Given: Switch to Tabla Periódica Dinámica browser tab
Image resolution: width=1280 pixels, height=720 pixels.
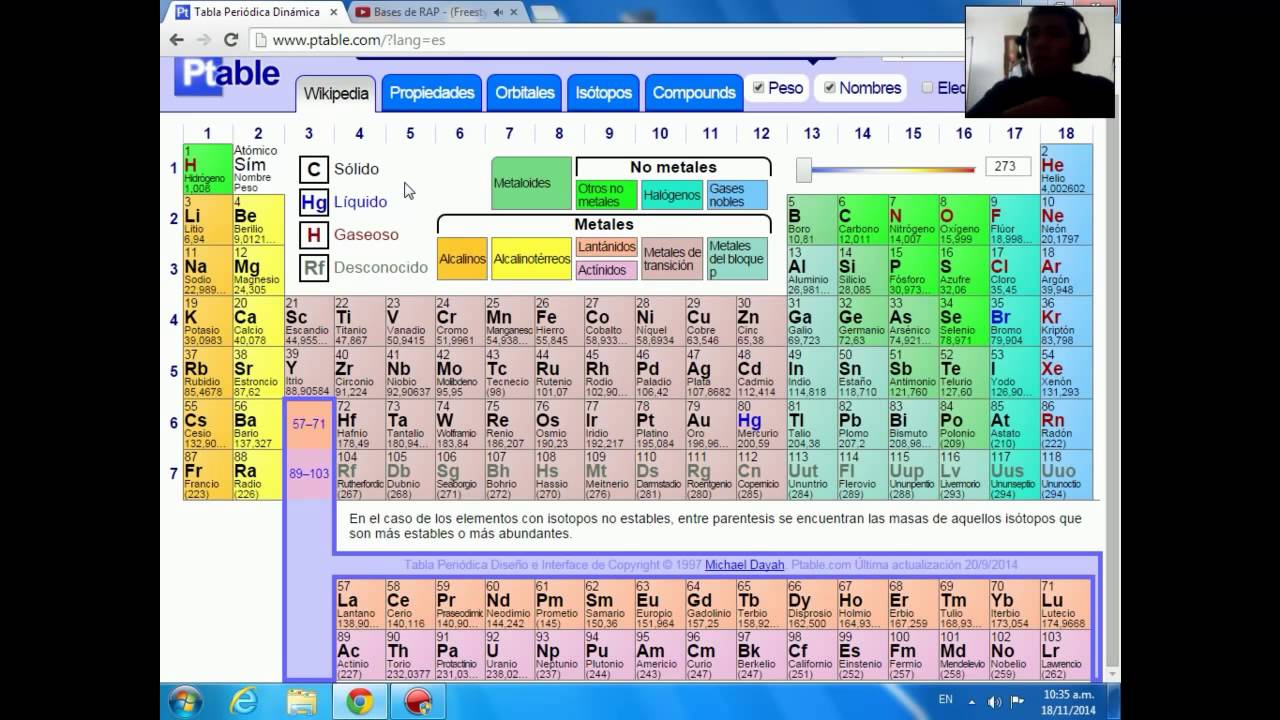Looking at the screenshot, I should (257, 13).
